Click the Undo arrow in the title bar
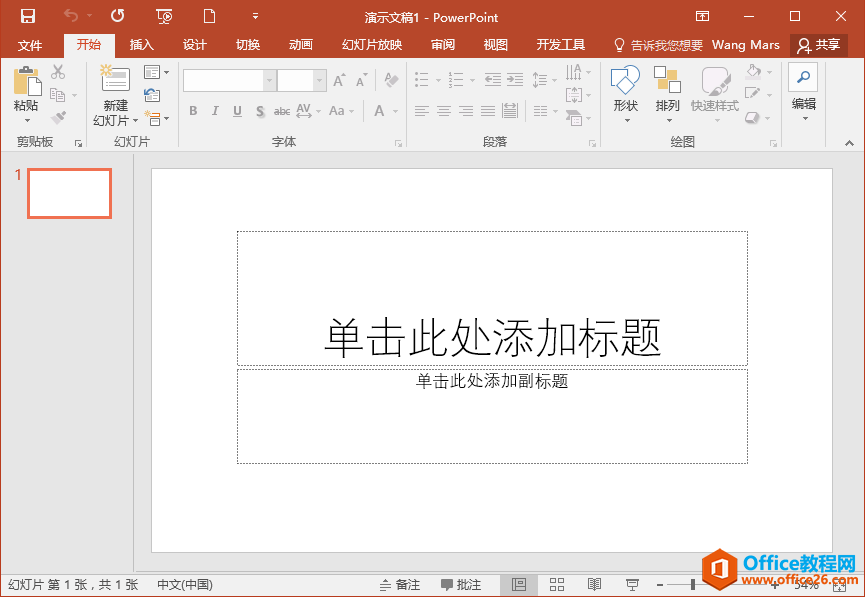 click(71, 15)
